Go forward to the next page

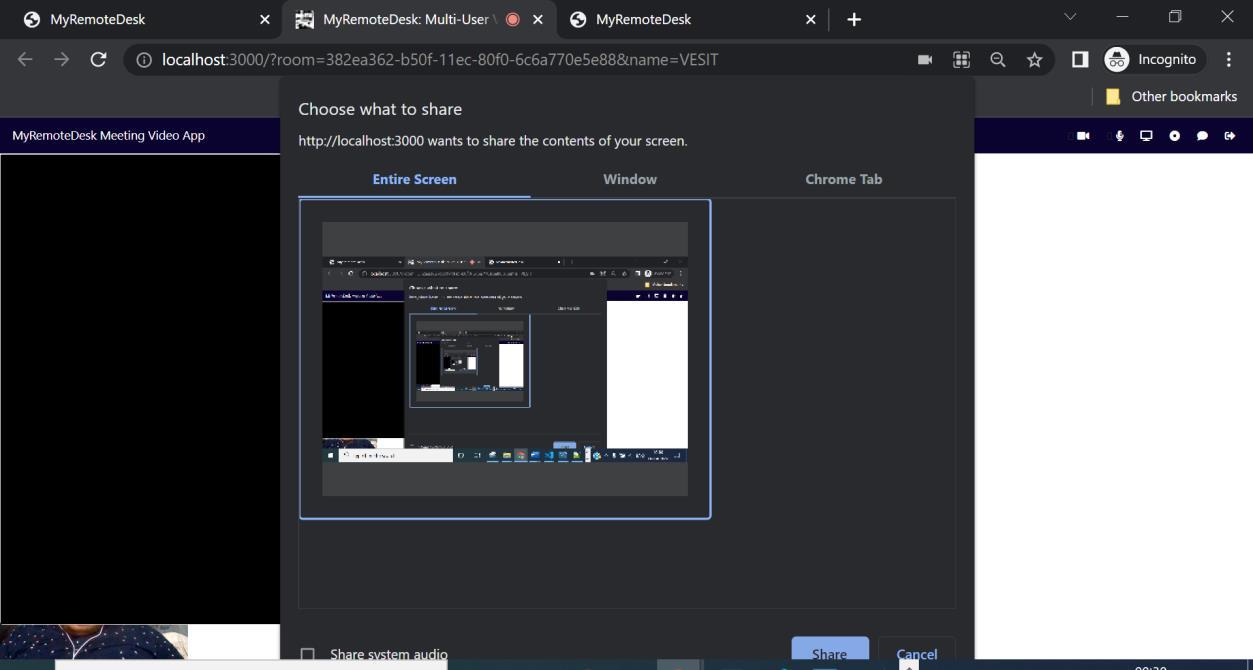62,60
